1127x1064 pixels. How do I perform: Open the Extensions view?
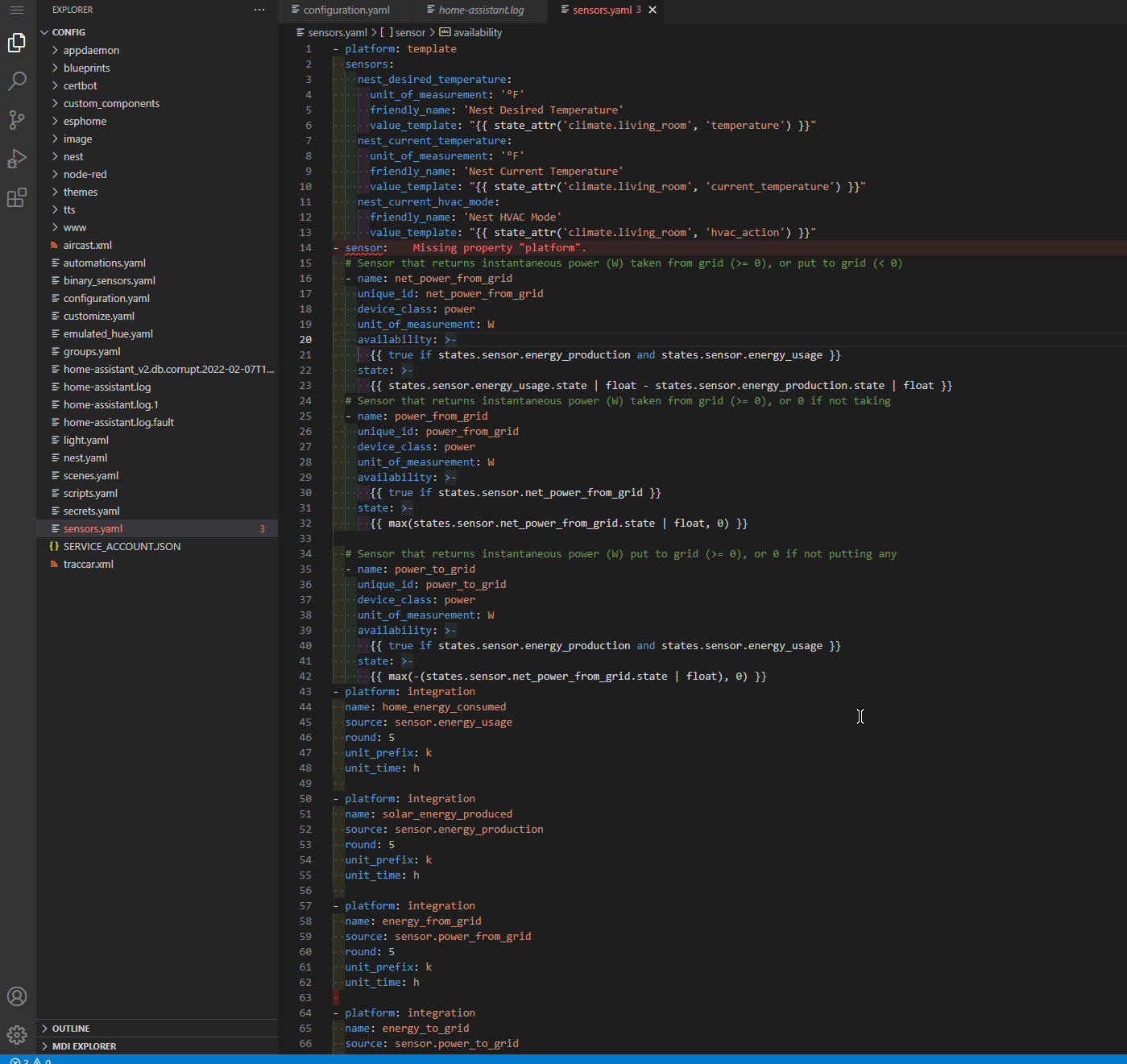click(17, 197)
